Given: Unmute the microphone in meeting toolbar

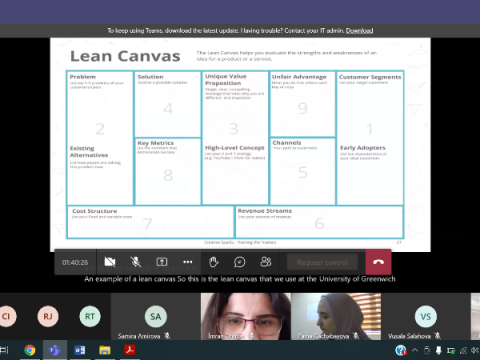Looking at the screenshot, I should (x=135, y=262).
